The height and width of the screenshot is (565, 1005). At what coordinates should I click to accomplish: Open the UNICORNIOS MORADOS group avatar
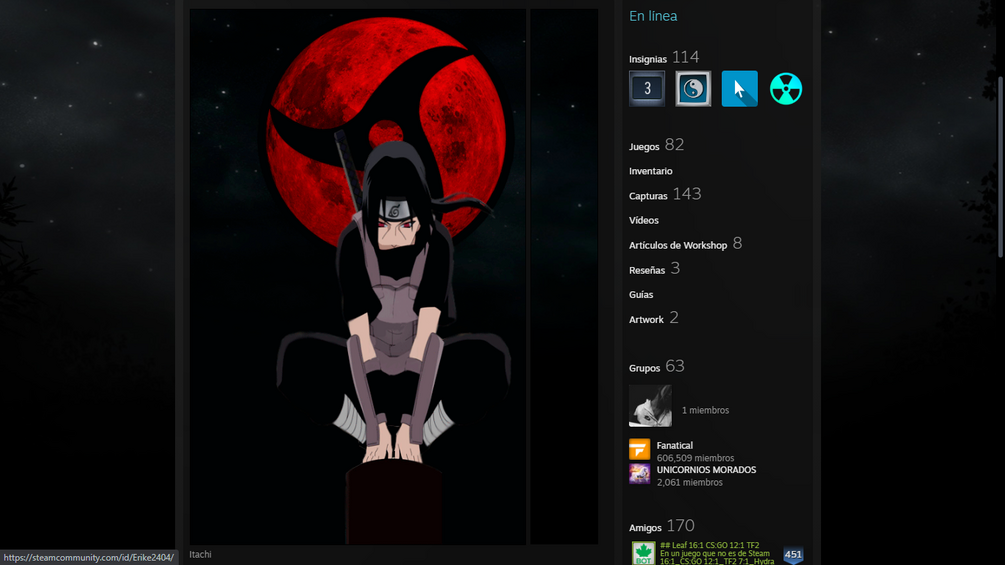tap(639, 474)
